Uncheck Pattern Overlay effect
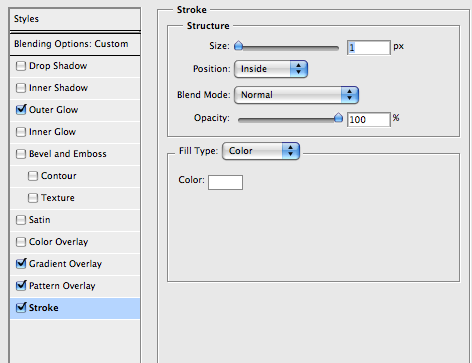Viewport: 472px width, 363px height. [21, 286]
